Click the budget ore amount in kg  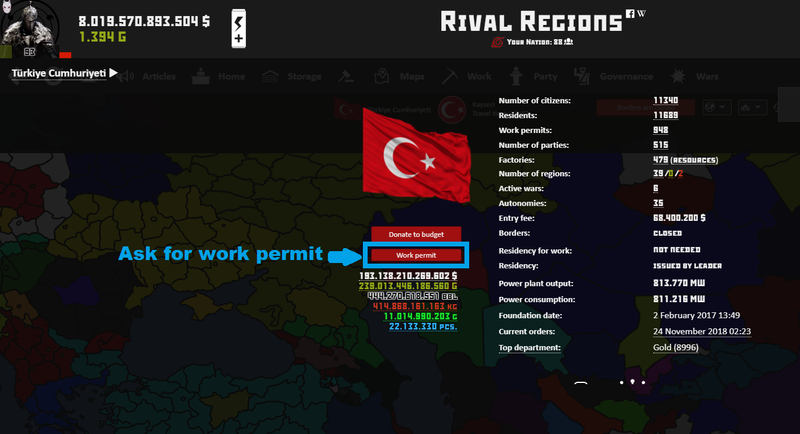(x=415, y=306)
